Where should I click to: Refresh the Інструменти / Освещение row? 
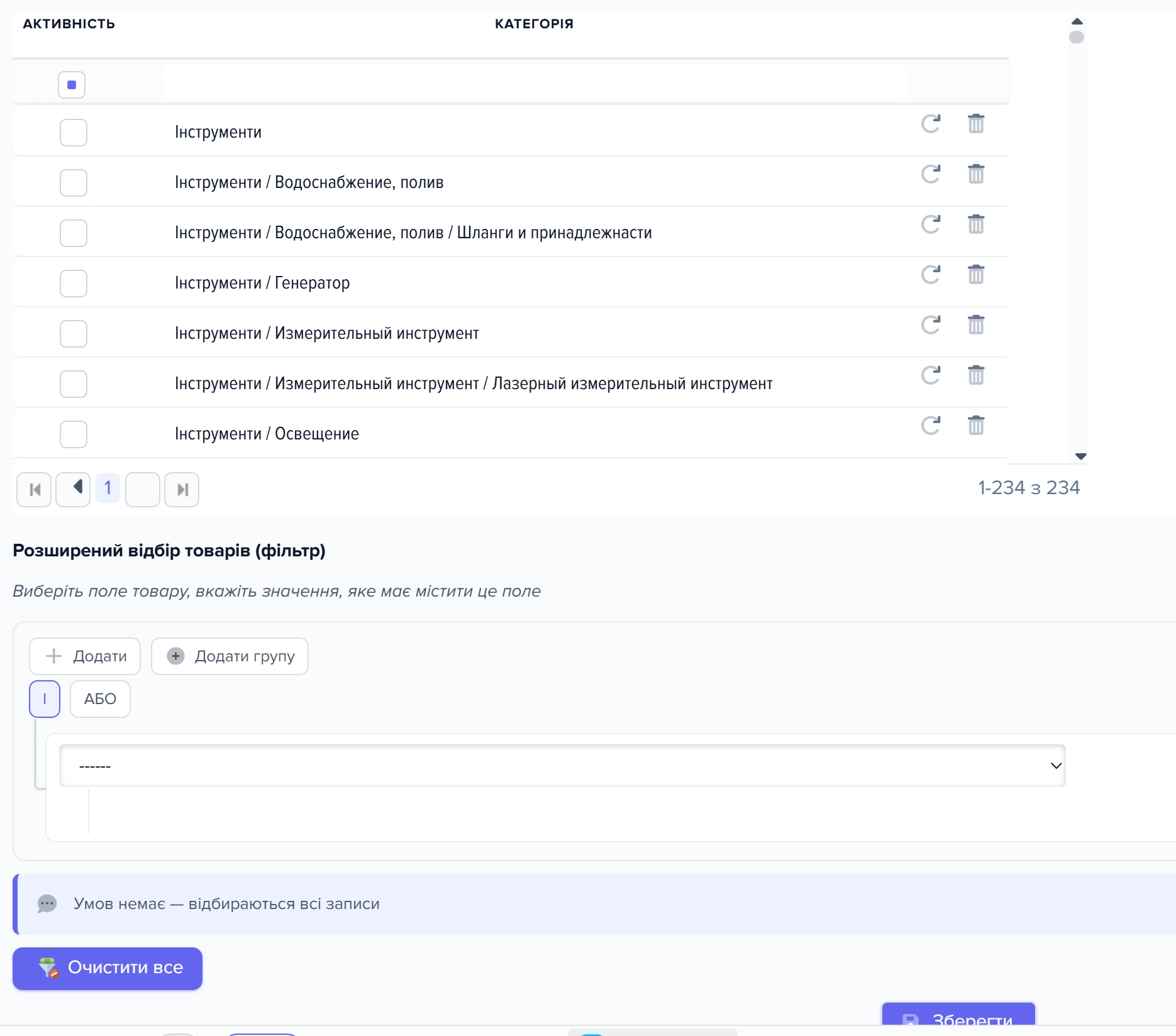tap(931, 426)
